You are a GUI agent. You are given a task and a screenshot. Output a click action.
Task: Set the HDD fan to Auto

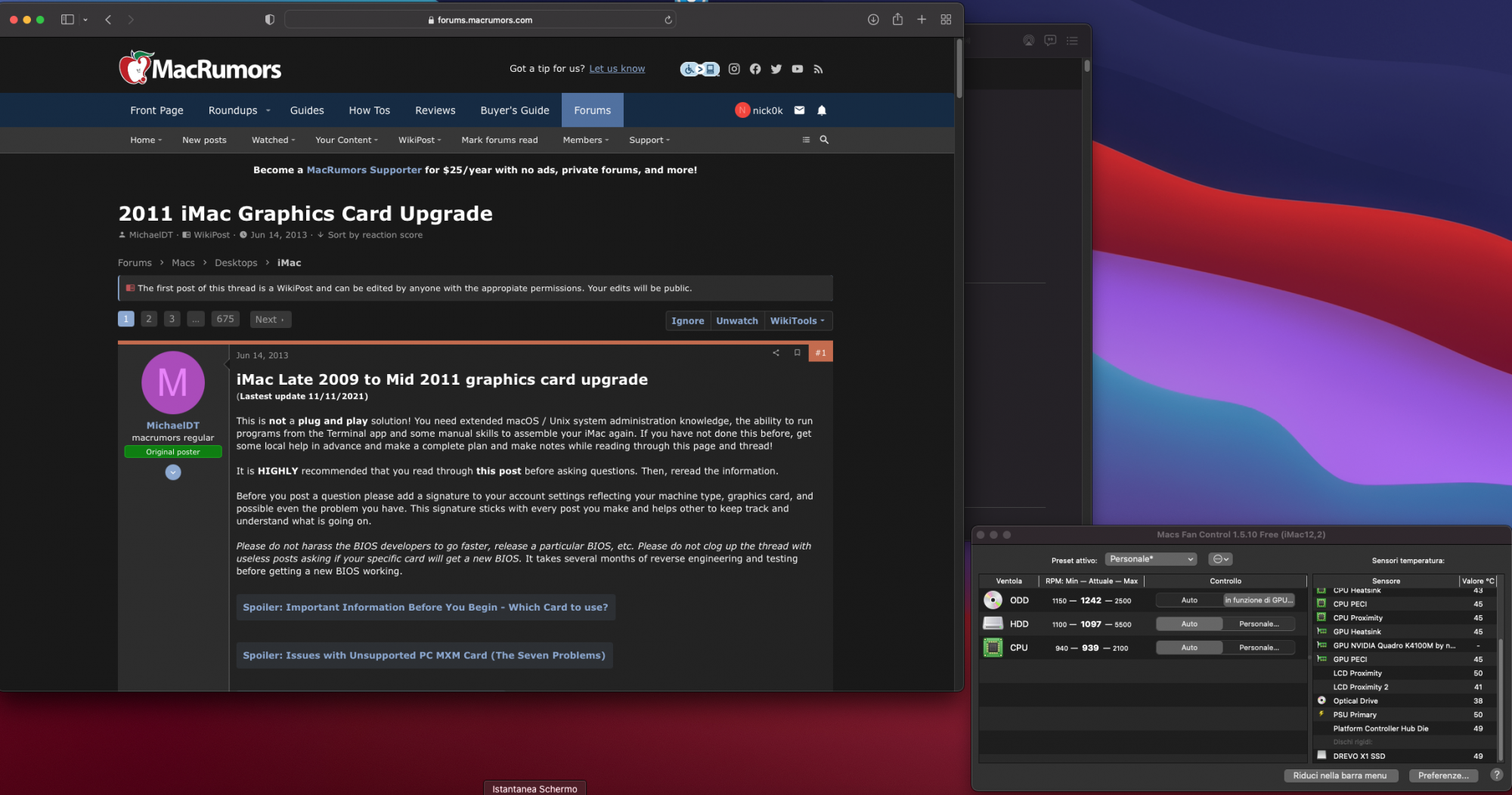(x=1189, y=624)
